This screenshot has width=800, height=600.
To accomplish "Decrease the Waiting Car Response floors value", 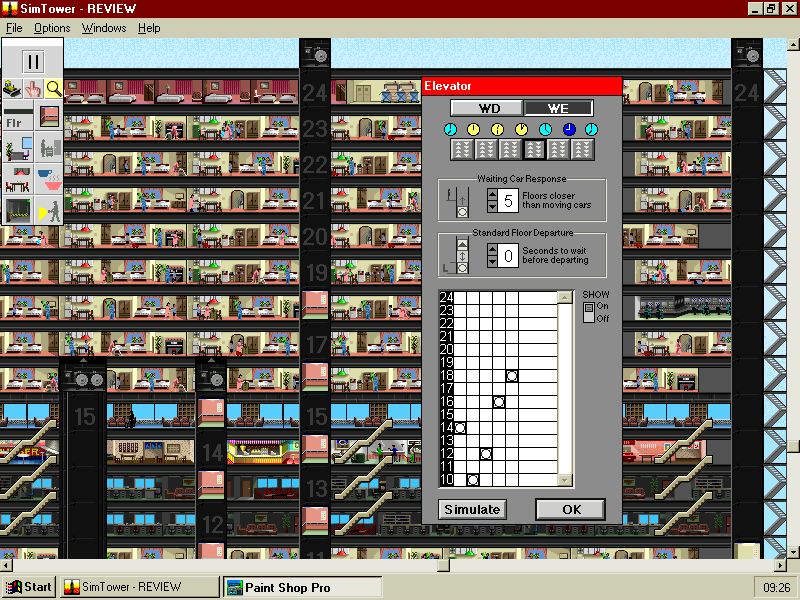I will (x=492, y=206).
